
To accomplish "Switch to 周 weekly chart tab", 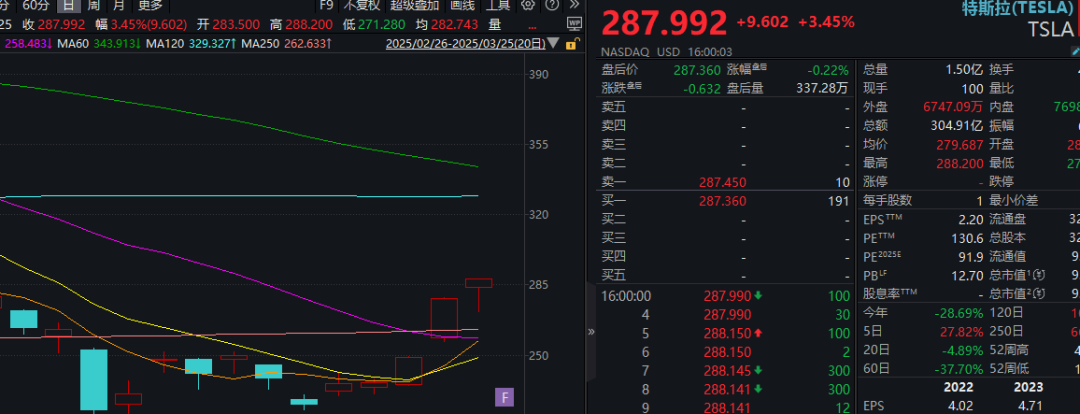I will (x=94, y=6).
